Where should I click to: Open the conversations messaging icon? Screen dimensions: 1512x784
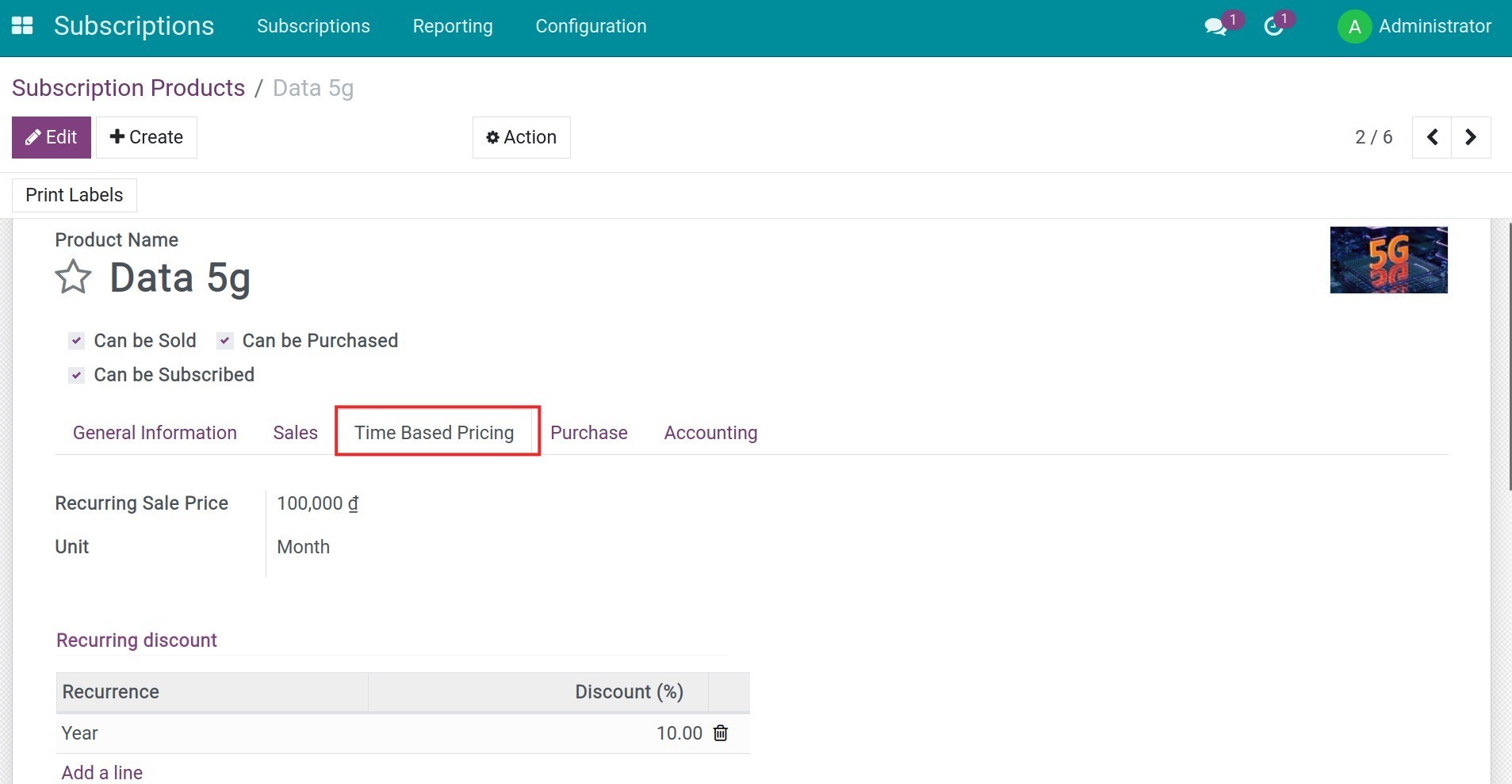coord(1215,26)
